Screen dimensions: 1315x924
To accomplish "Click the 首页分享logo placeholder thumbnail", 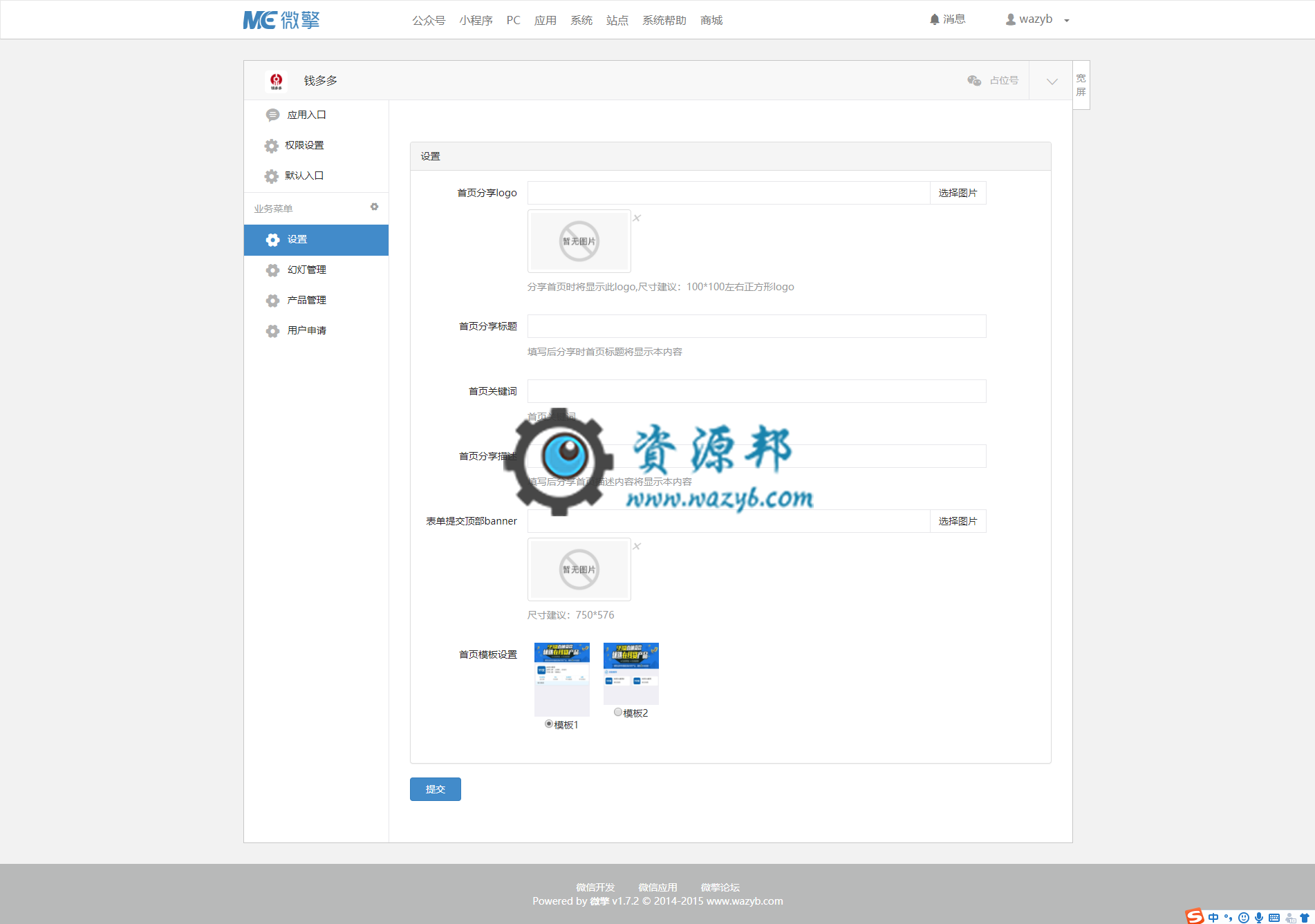I will [x=579, y=241].
